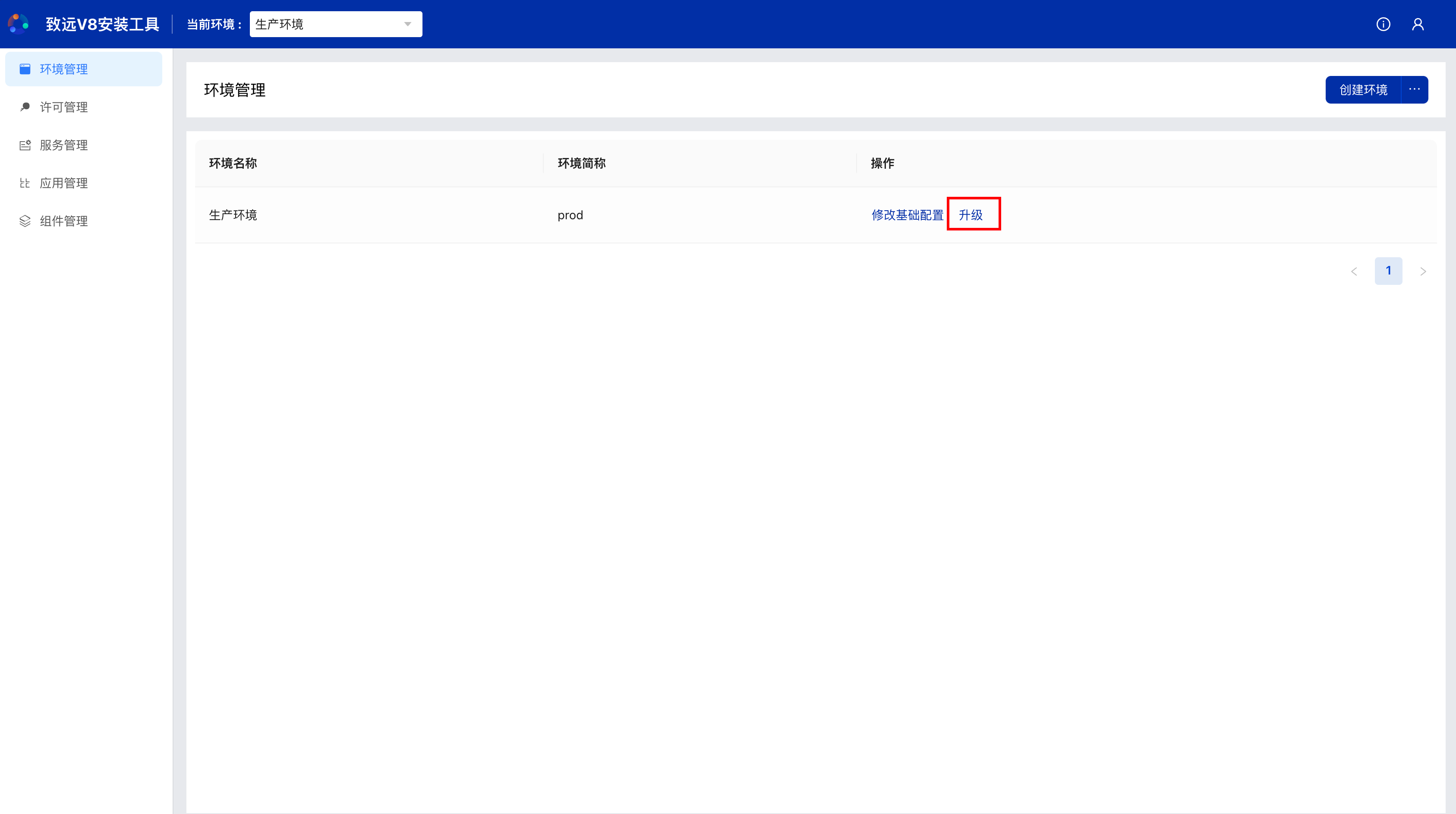Select page 1 in pagination
1456x814 pixels.
coord(1388,271)
